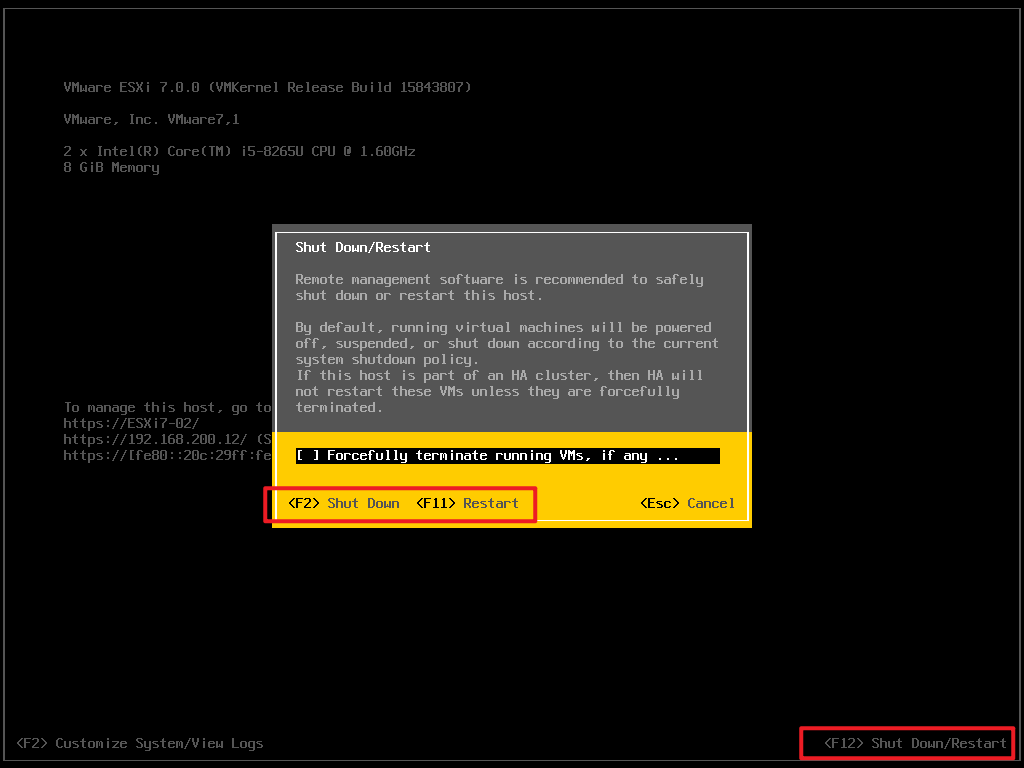
Task: Select the 'By default, running virtual machines' line
Action: click(503, 327)
